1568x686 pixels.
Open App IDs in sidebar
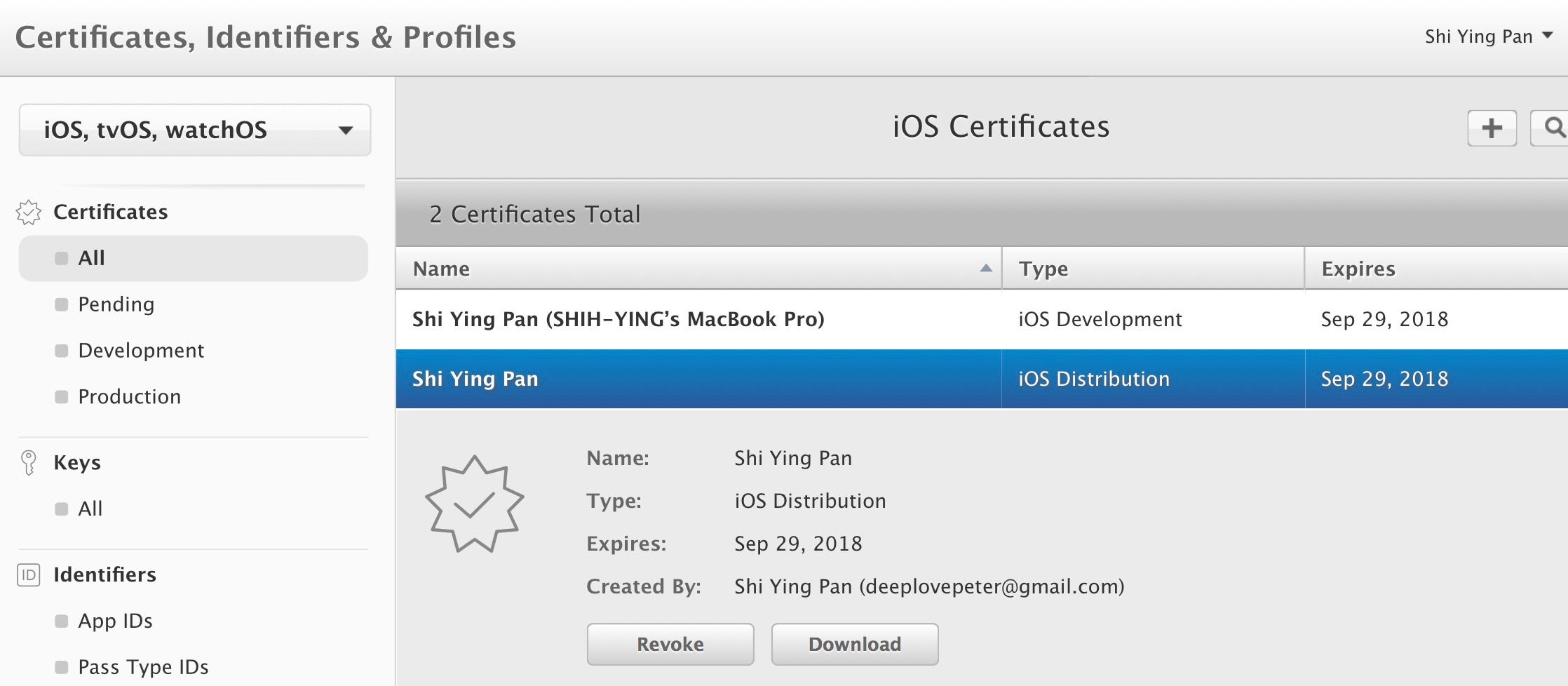(116, 621)
